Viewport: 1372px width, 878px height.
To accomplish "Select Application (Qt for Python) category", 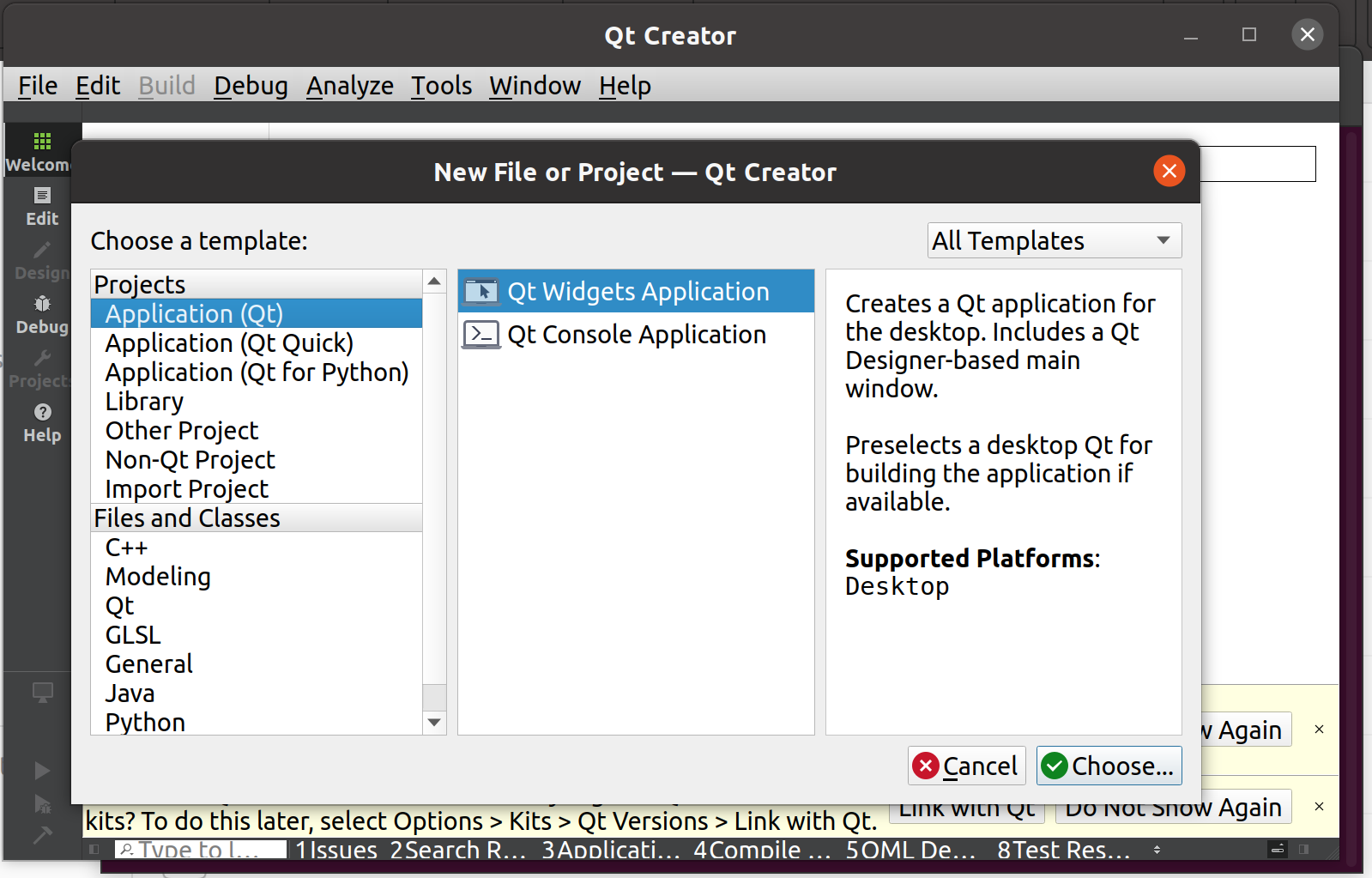I will tap(257, 372).
